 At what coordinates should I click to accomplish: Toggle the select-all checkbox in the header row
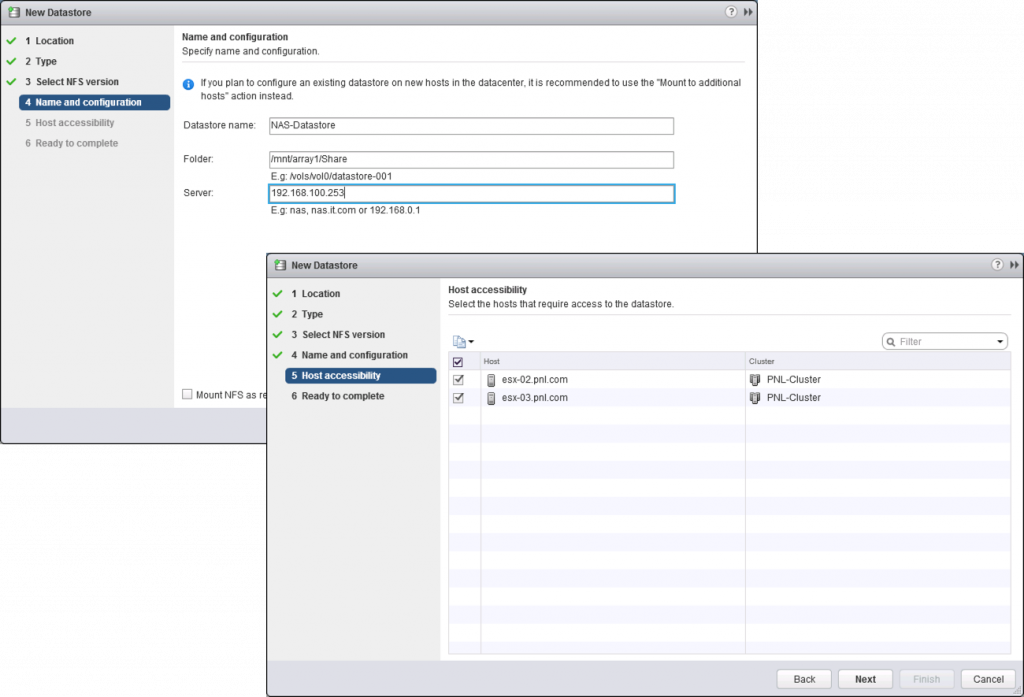click(x=457, y=361)
